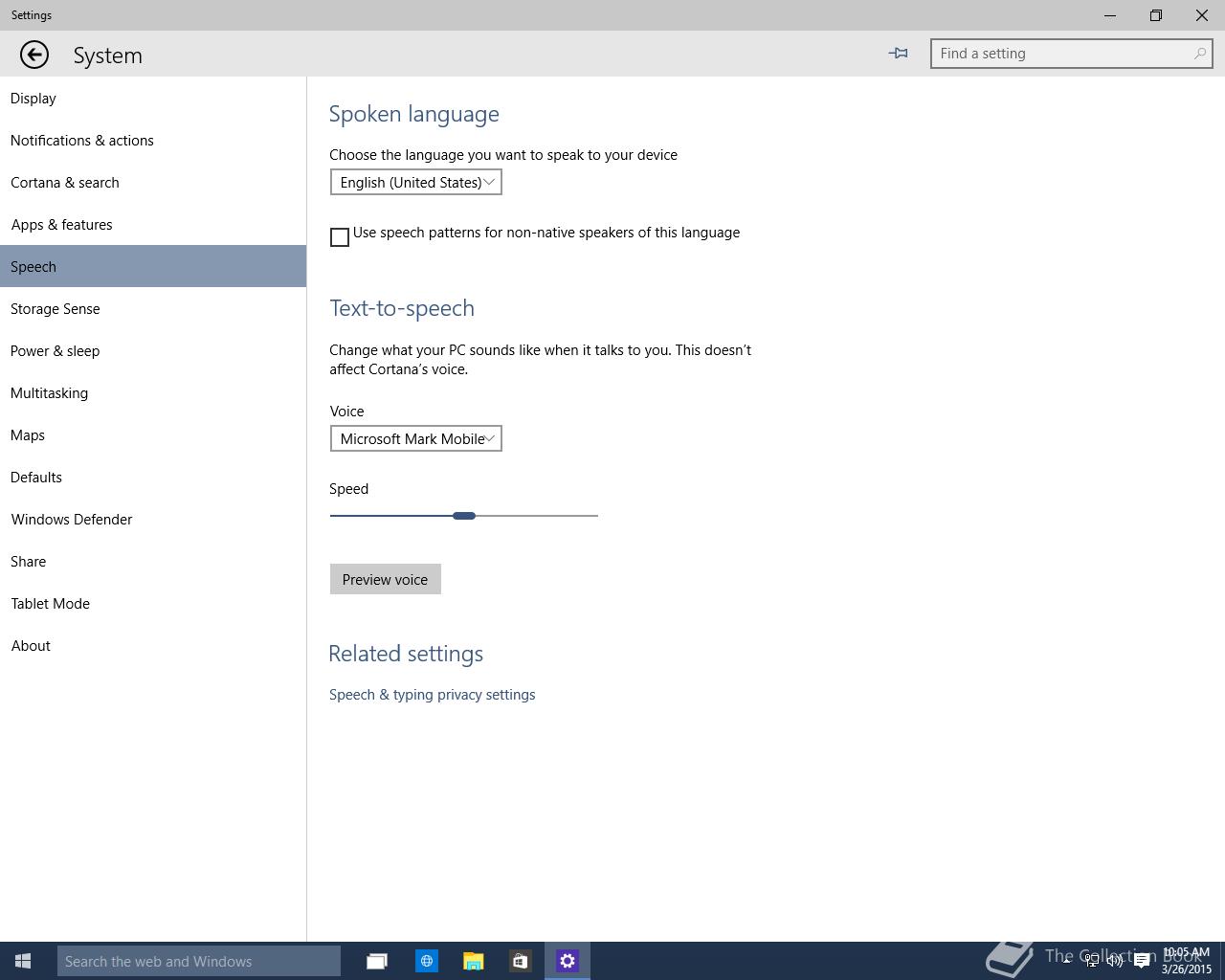Open Tablet Mode settings
This screenshot has width=1225, height=980.
click(x=153, y=603)
